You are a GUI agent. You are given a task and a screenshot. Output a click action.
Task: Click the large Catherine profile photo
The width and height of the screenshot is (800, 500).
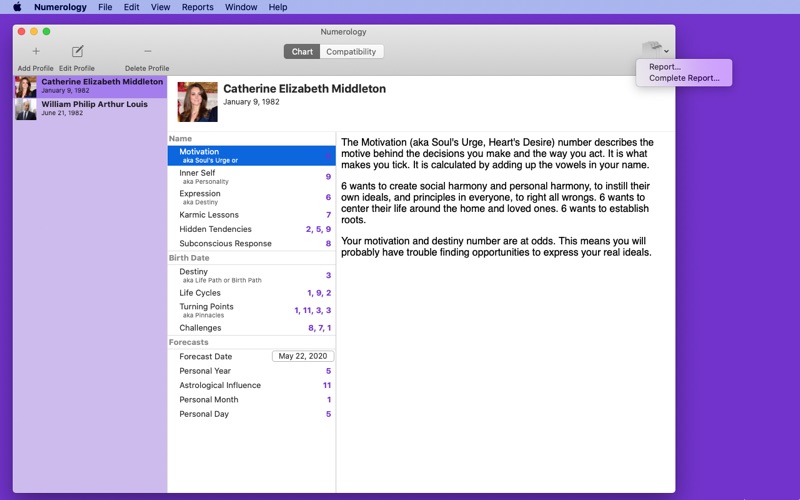coord(197,102)
